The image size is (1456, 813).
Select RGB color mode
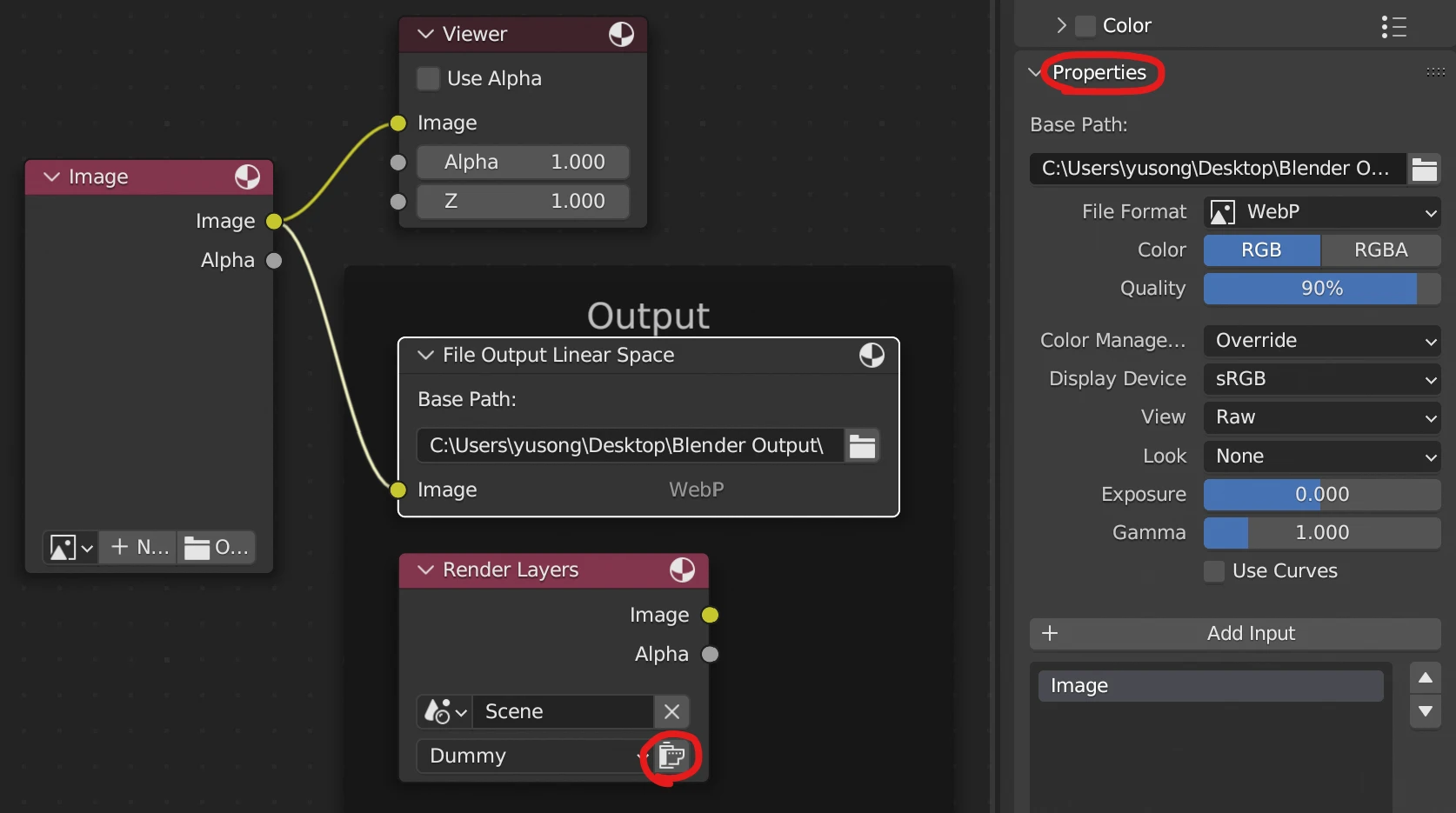1261,250
